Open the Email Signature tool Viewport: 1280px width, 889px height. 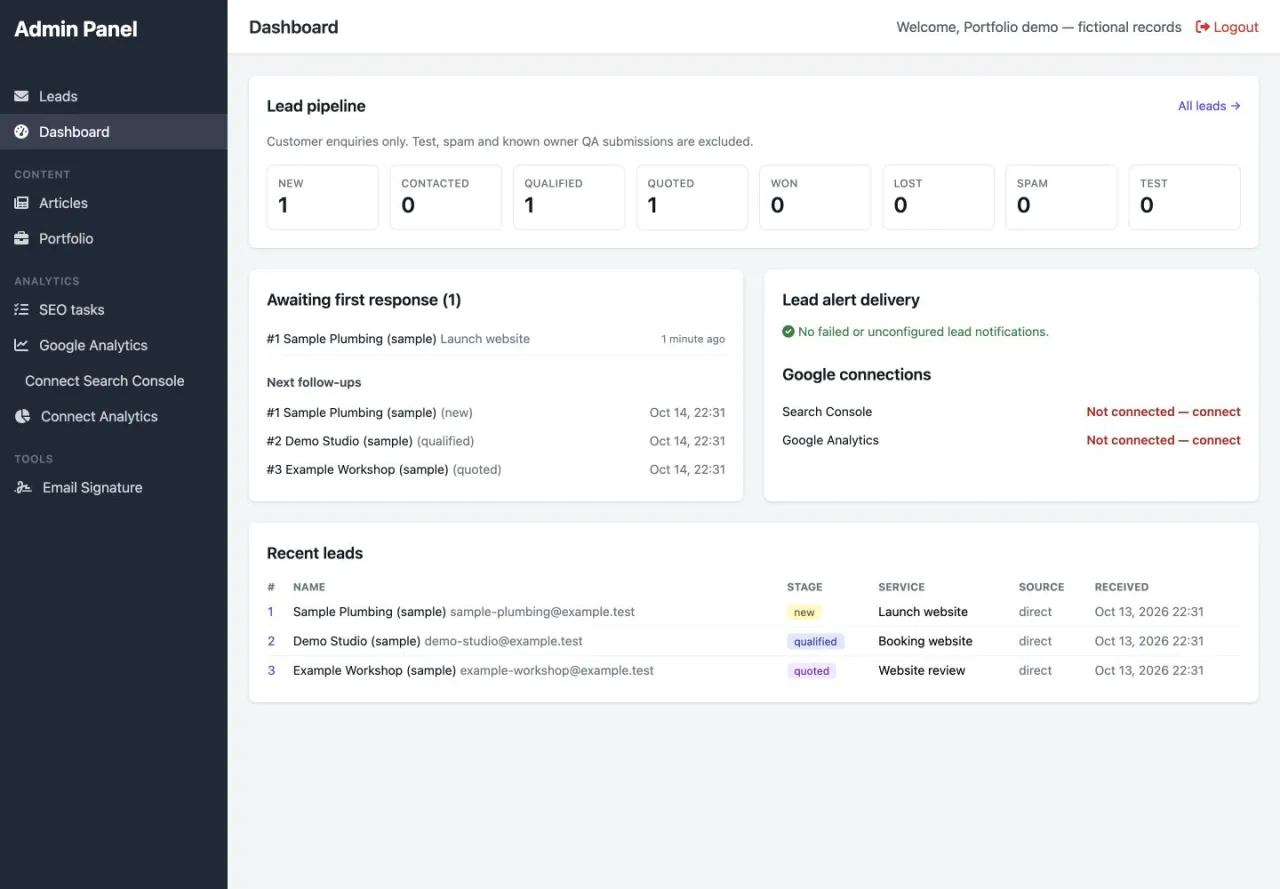tap(114, 488)
